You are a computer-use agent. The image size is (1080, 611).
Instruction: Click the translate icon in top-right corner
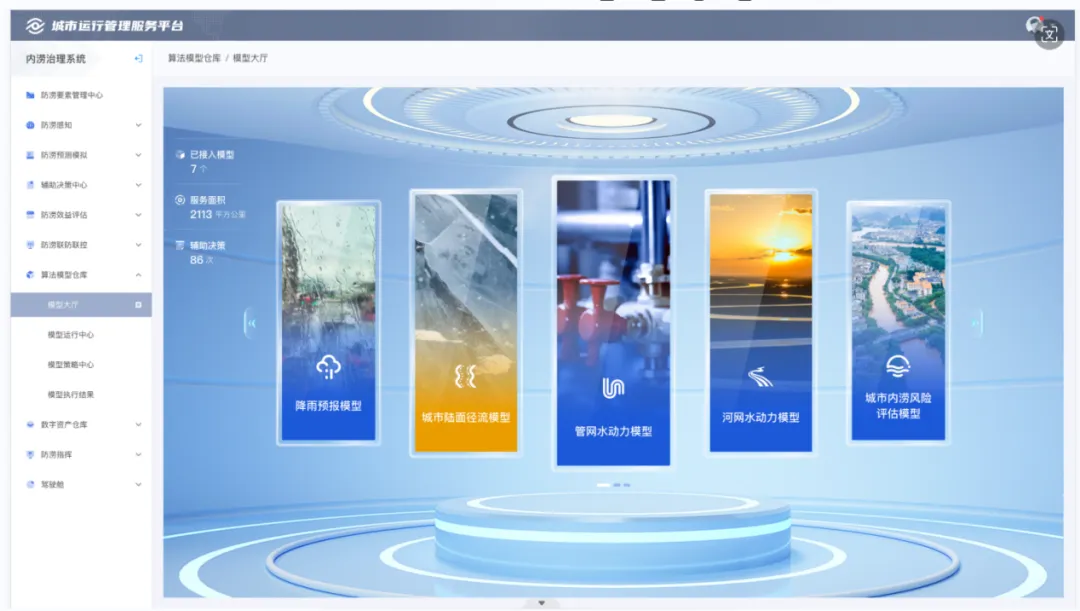coord(1048,33)
